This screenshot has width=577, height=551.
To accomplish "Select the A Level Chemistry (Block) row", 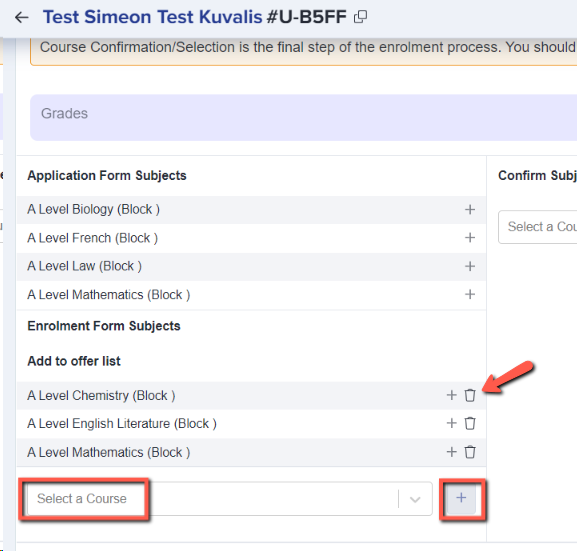I will point(251,396).
